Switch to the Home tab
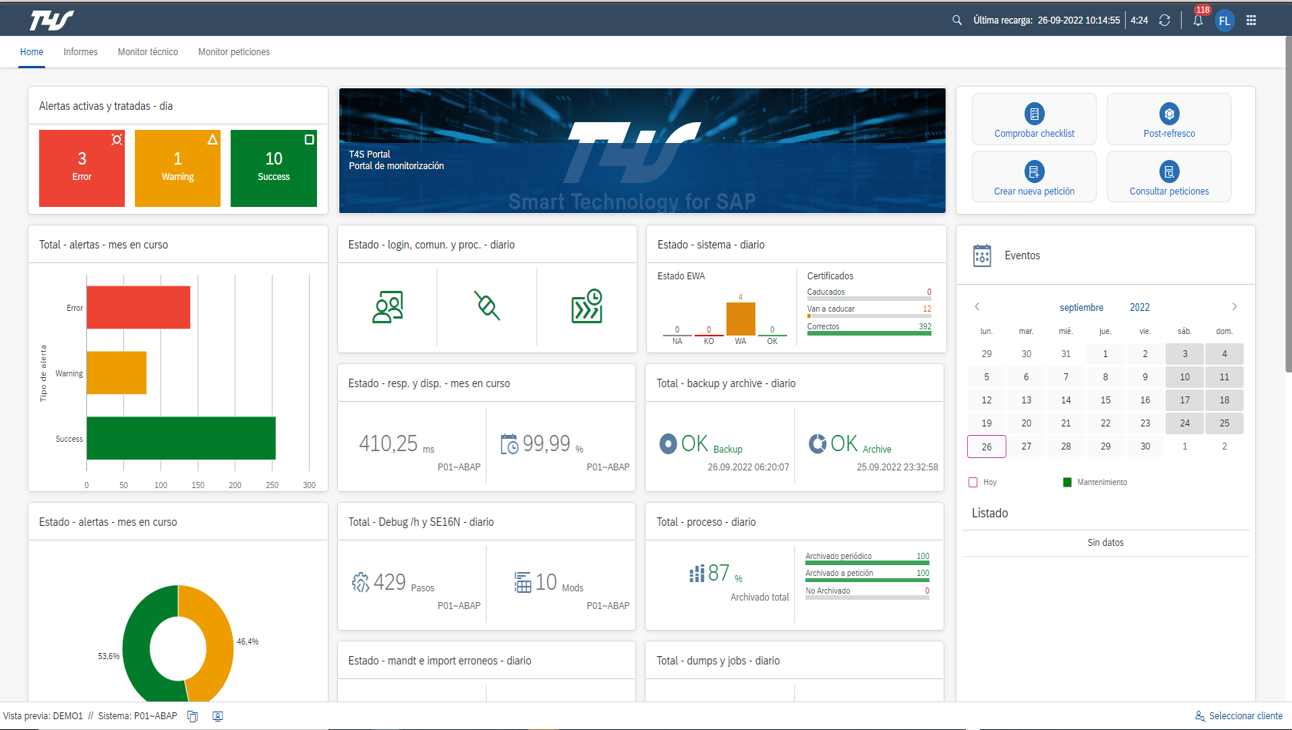Image resolution: width=1292 pixels, height=730 pixels. tap(32, 52)
